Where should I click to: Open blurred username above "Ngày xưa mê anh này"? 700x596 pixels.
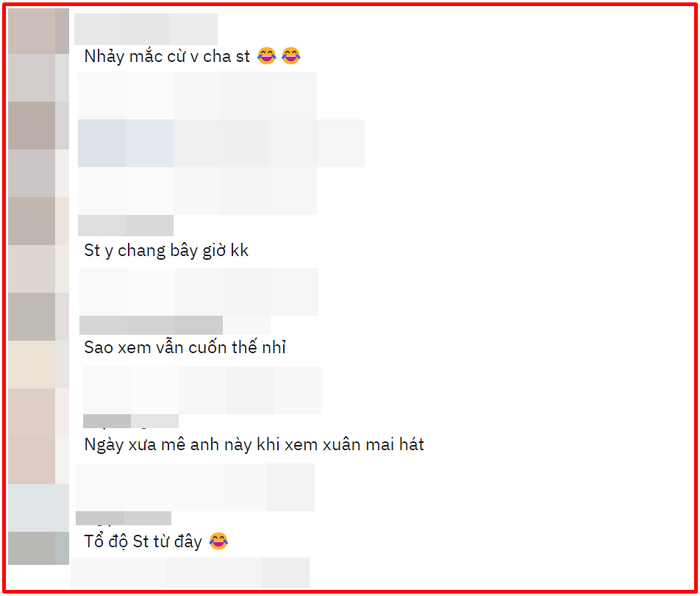click(131, 421)
